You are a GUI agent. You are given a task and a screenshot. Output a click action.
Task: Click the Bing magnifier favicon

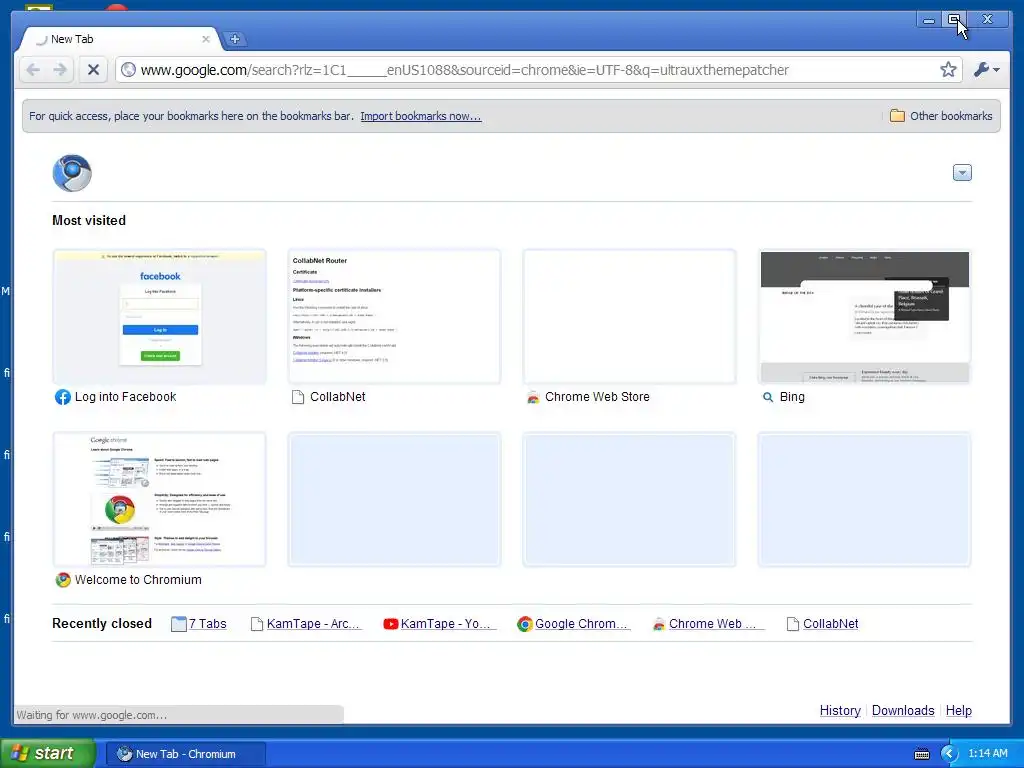point(768,397)
